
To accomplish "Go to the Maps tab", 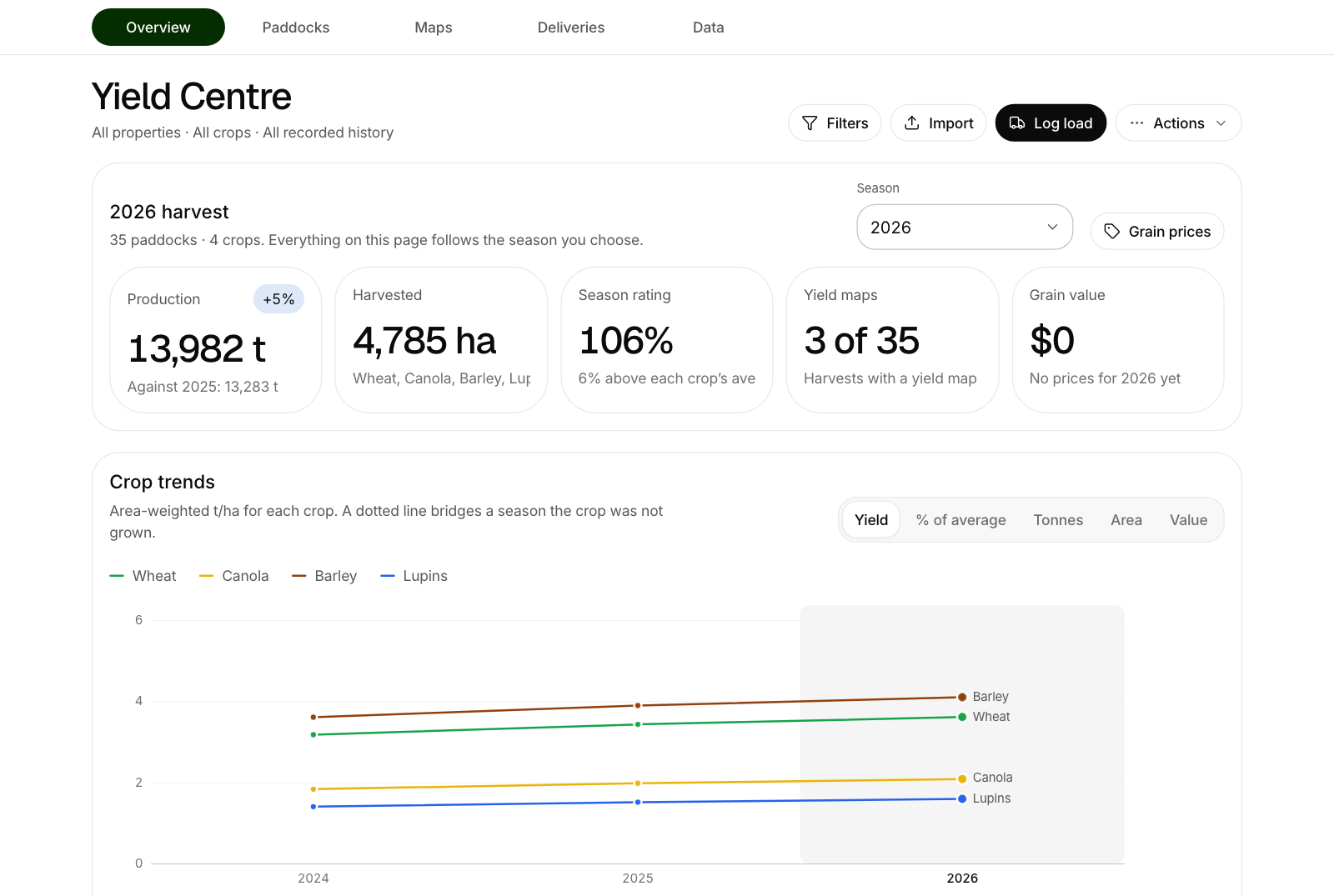I will [x=434, y=28].
